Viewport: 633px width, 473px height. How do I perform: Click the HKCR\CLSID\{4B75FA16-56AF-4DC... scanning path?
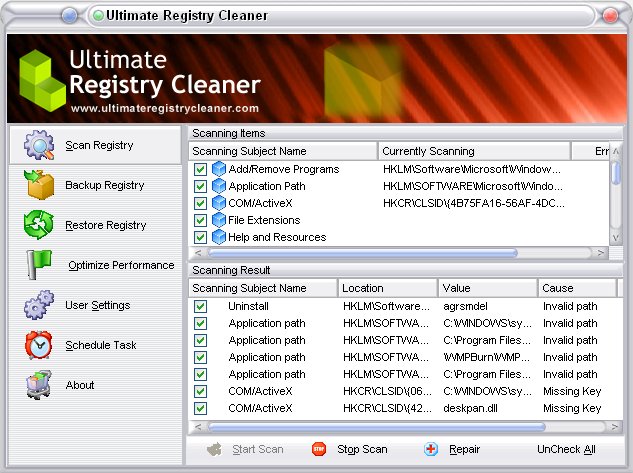pyautogui.click(x=474, y=203)
